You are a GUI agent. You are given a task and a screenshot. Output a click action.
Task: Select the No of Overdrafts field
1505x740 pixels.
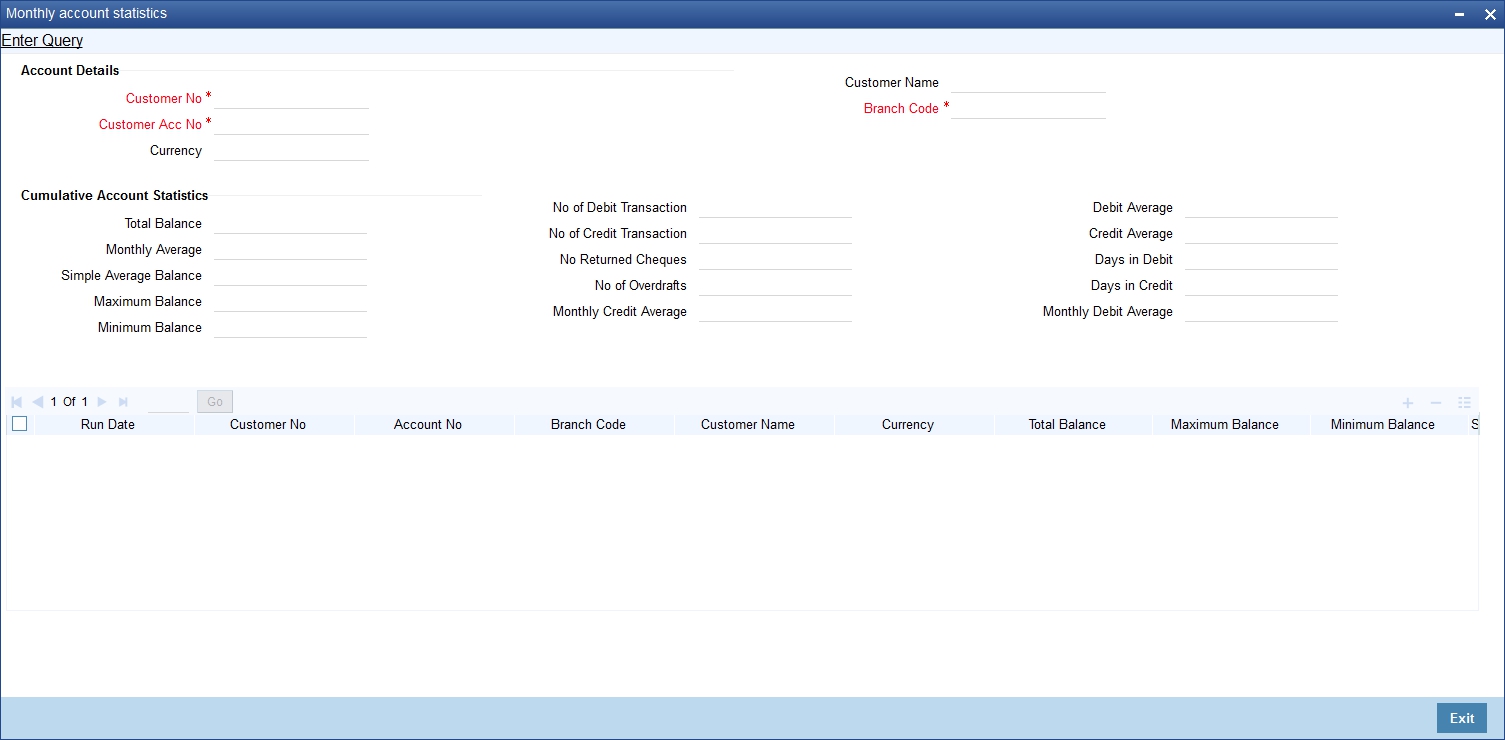pos(775,285)
